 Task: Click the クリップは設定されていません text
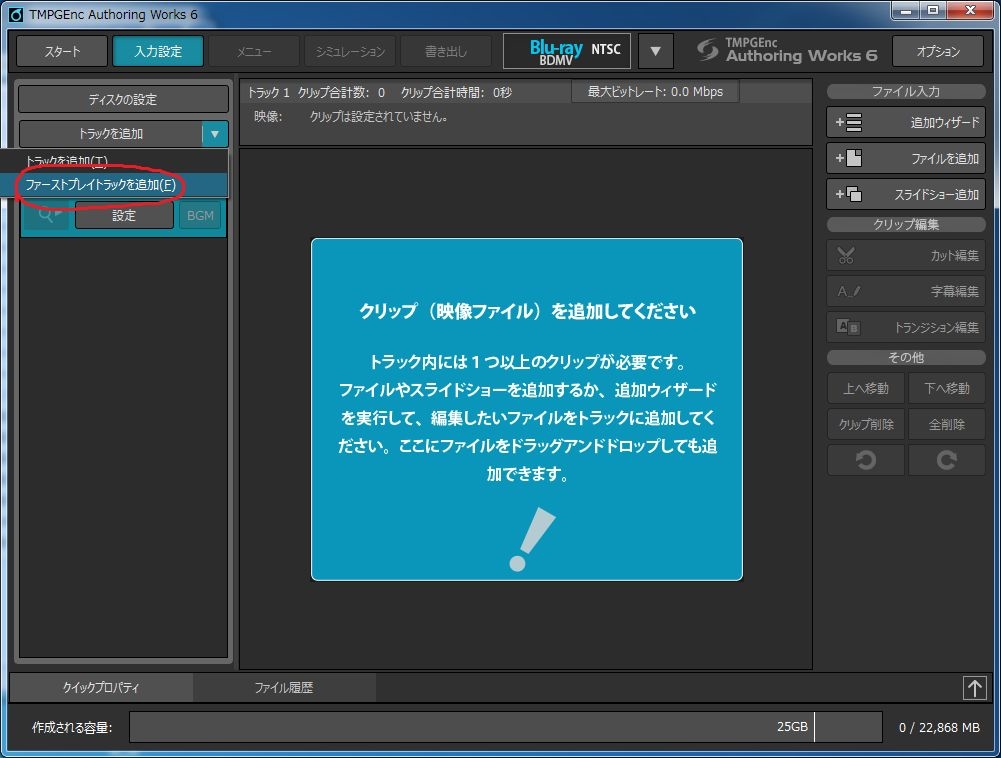click(x=379, y=117)
